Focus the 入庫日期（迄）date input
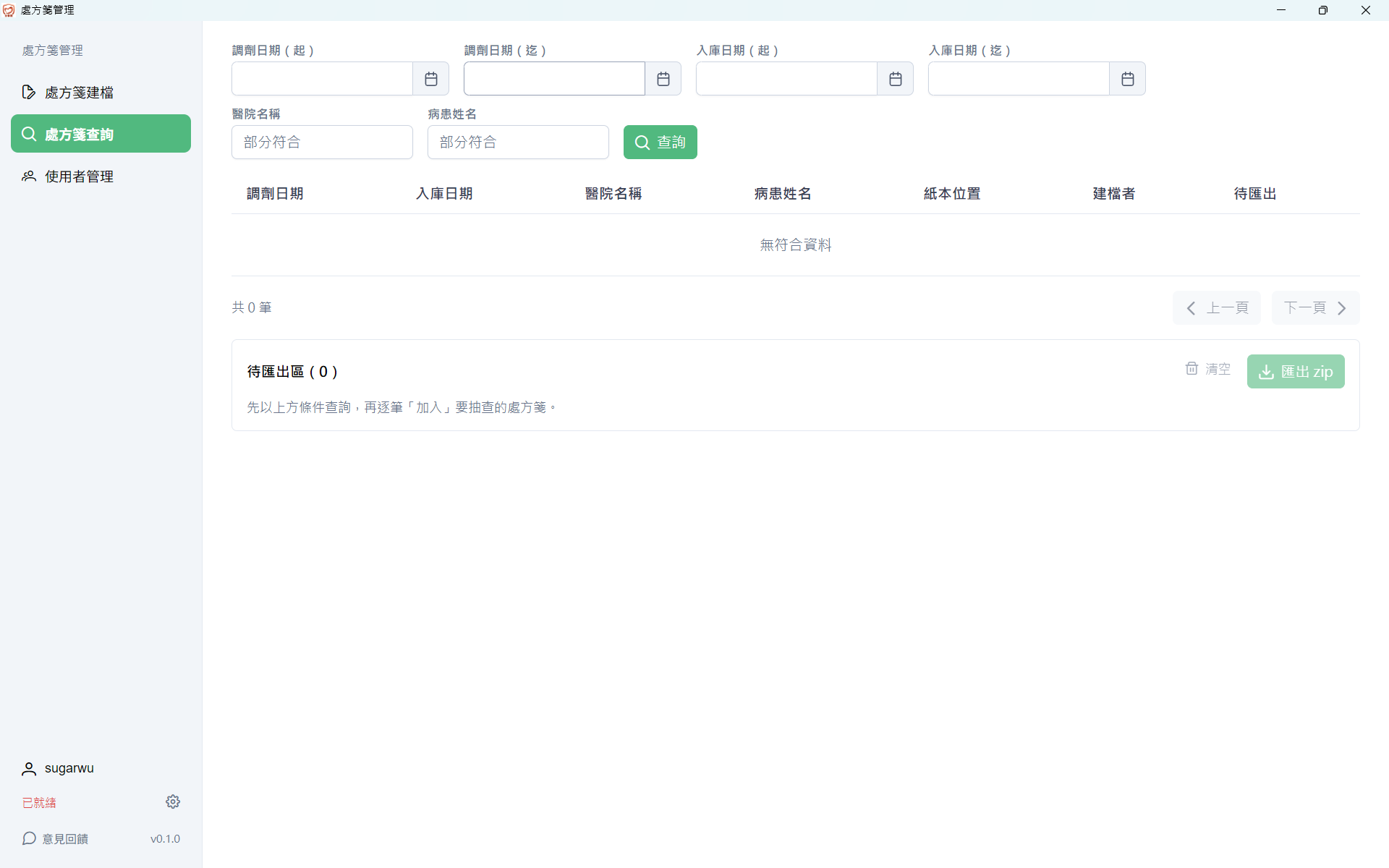 [x=1019, y=79]
